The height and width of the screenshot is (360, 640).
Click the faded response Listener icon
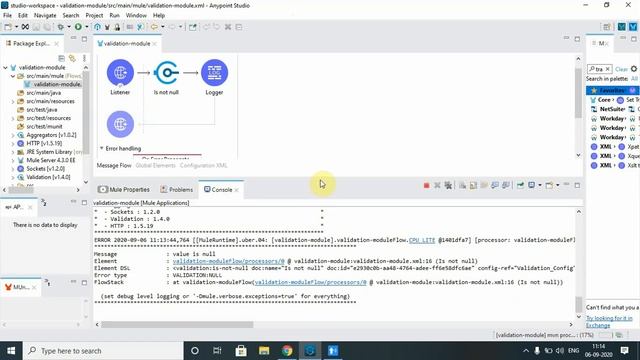click(x=120, y=124)
